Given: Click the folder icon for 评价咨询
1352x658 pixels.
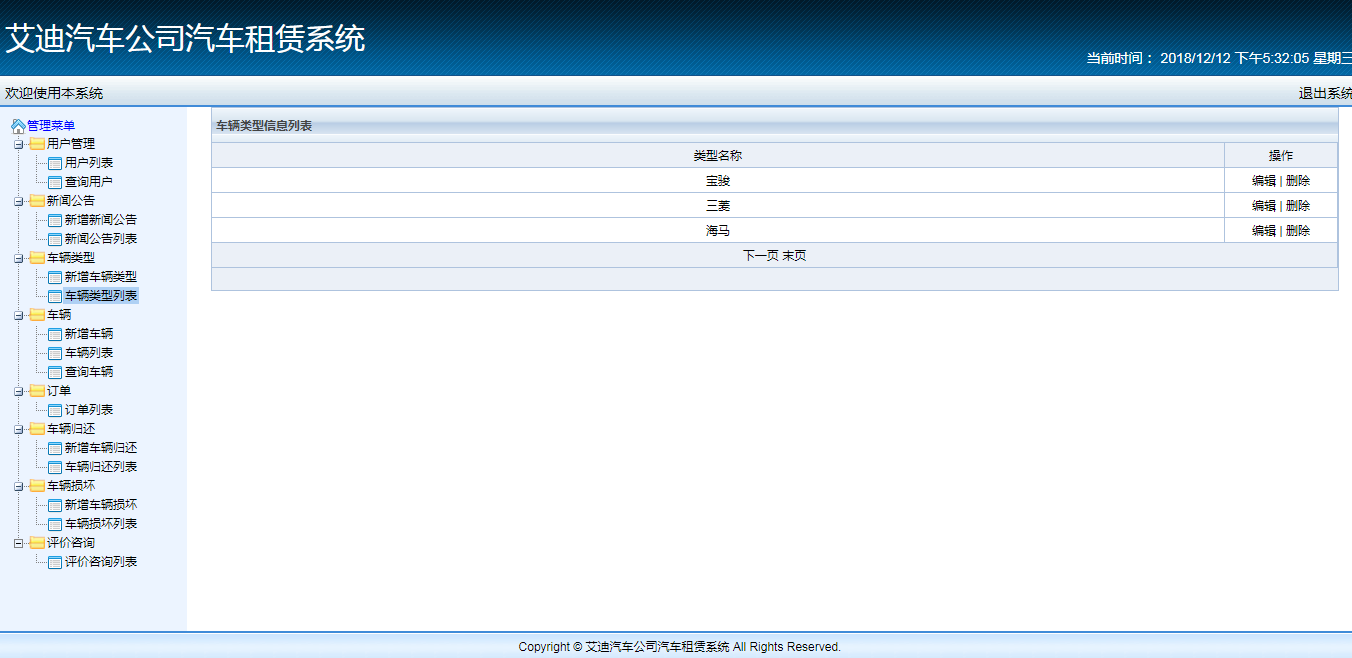Looking at the screenshot, I should 37,543.
